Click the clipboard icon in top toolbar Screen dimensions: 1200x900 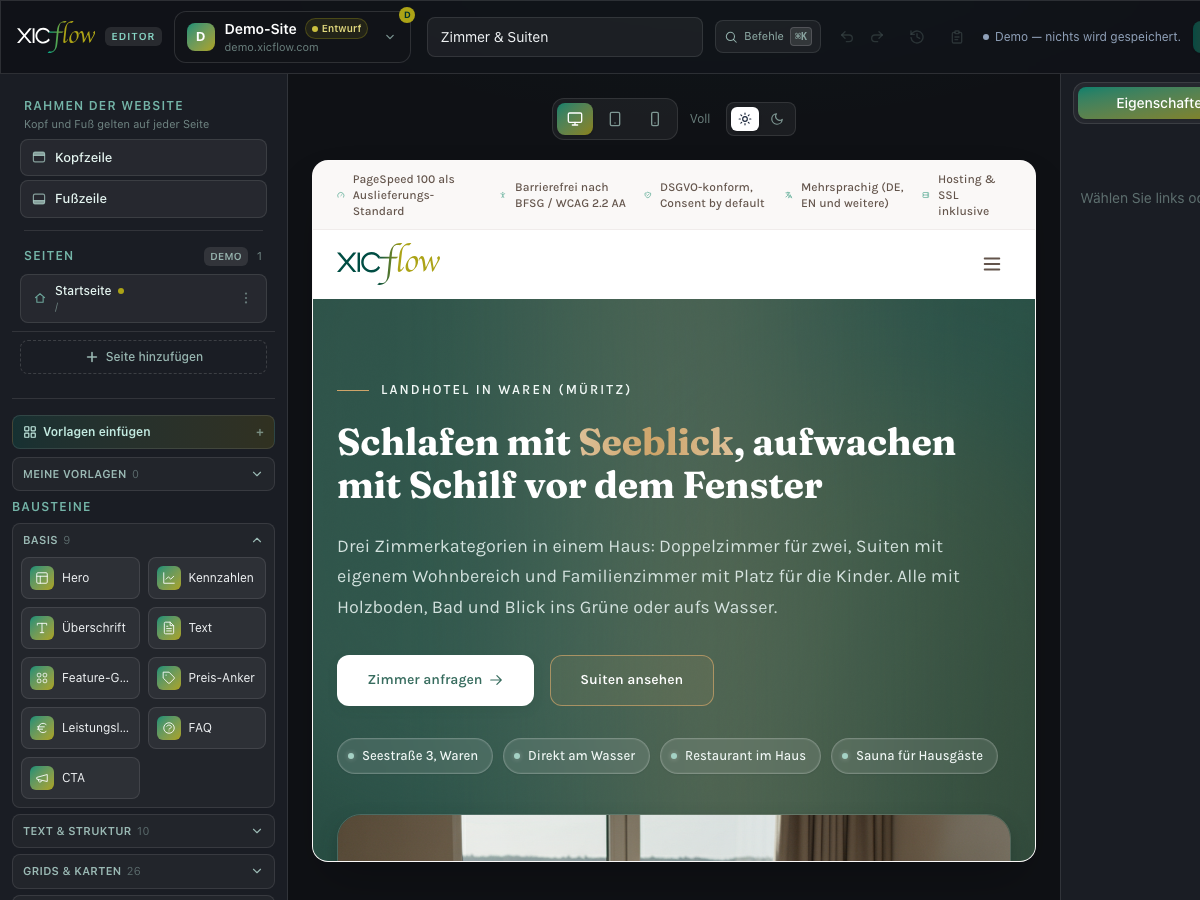pyautogui.click(x=957, y=37)
